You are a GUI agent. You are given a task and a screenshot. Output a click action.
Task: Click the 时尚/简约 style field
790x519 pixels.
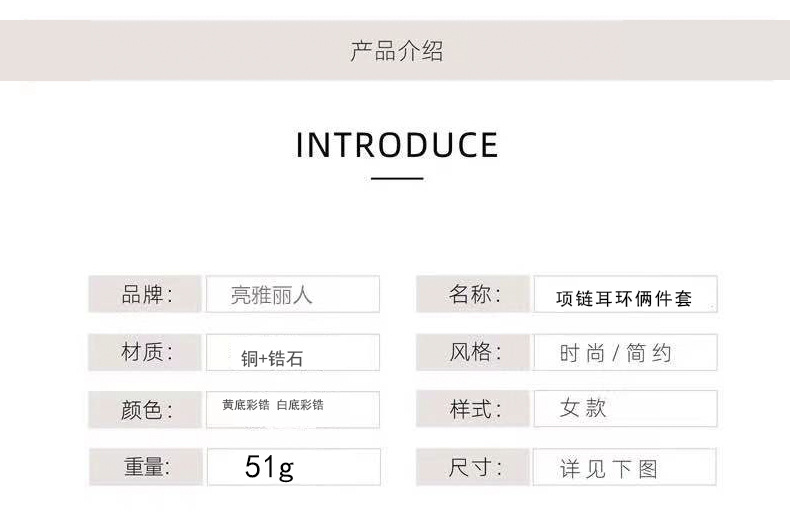(x=625, y=353)
